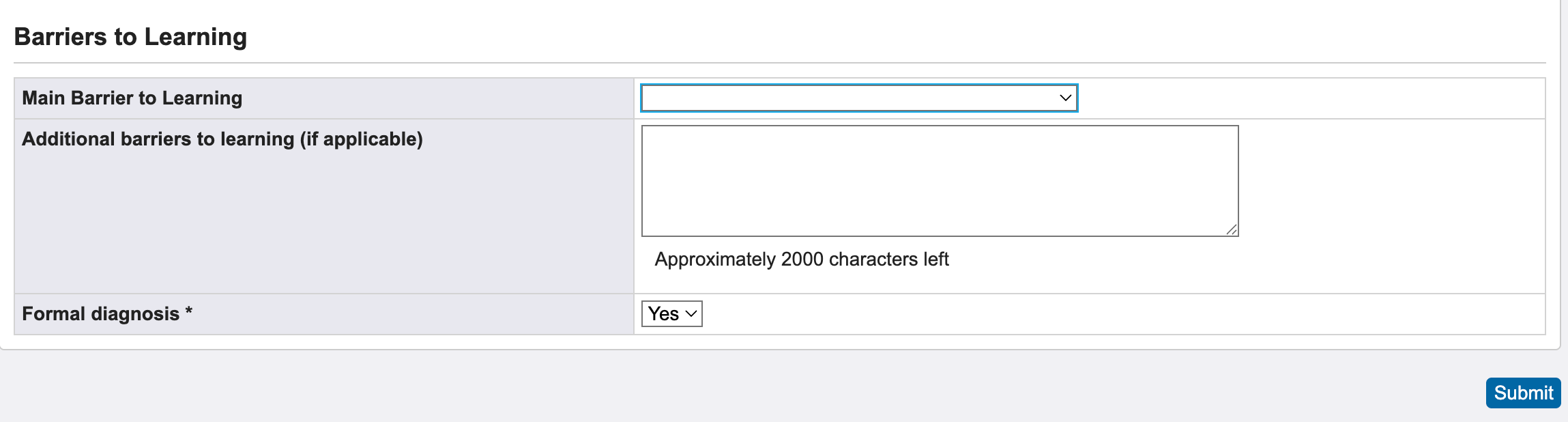Click the chevron beside the Yes value
The image size is (1568, 422).
pos(691,314)
